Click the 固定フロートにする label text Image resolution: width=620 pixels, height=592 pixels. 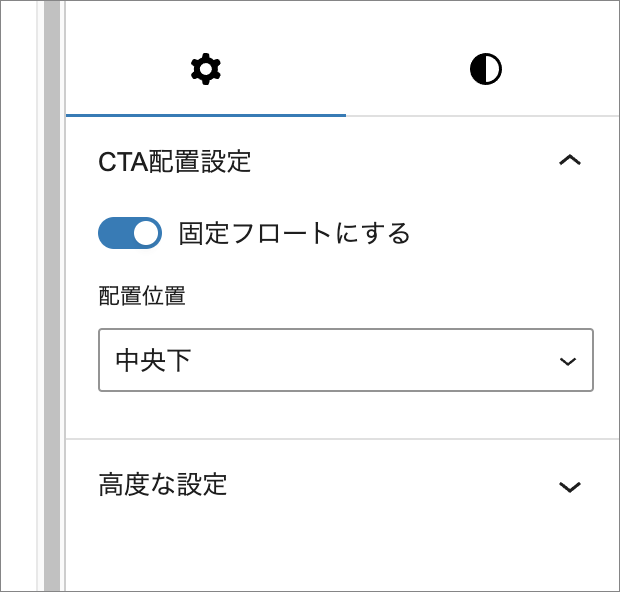[294, 233]
